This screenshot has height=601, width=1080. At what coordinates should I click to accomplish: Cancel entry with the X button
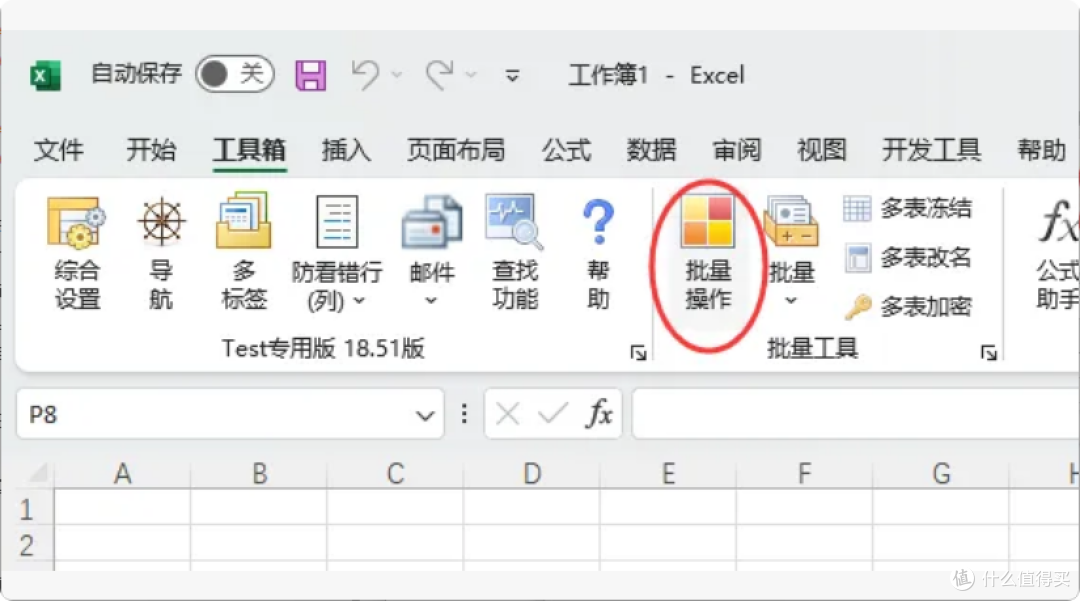pos(508,414)
